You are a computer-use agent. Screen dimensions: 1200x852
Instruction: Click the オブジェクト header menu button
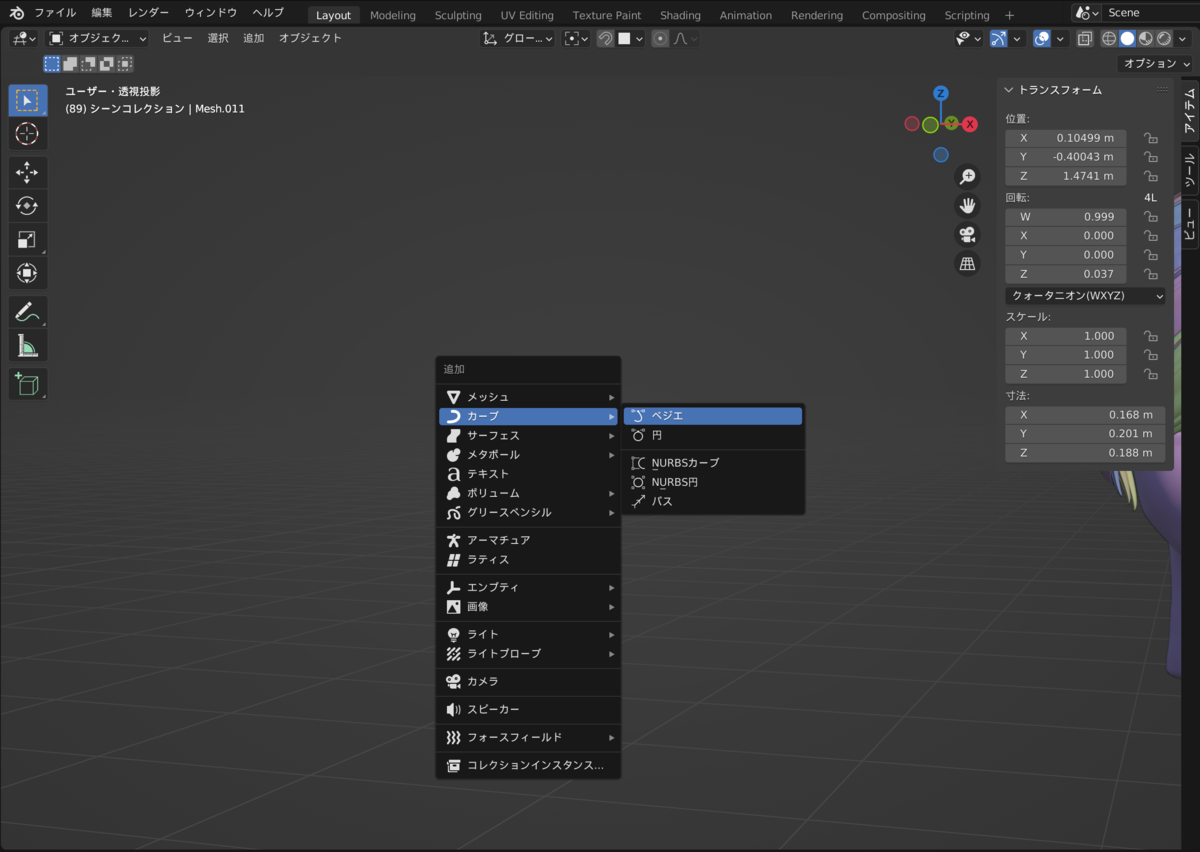[x=310, y=38]
